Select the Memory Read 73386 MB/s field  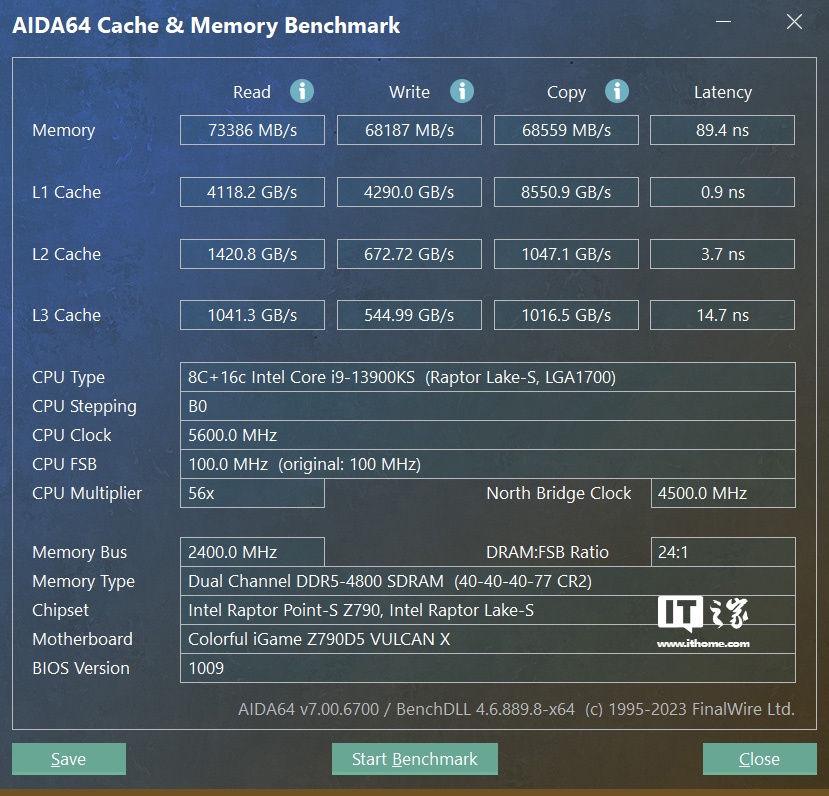click(x=252, y=130)
